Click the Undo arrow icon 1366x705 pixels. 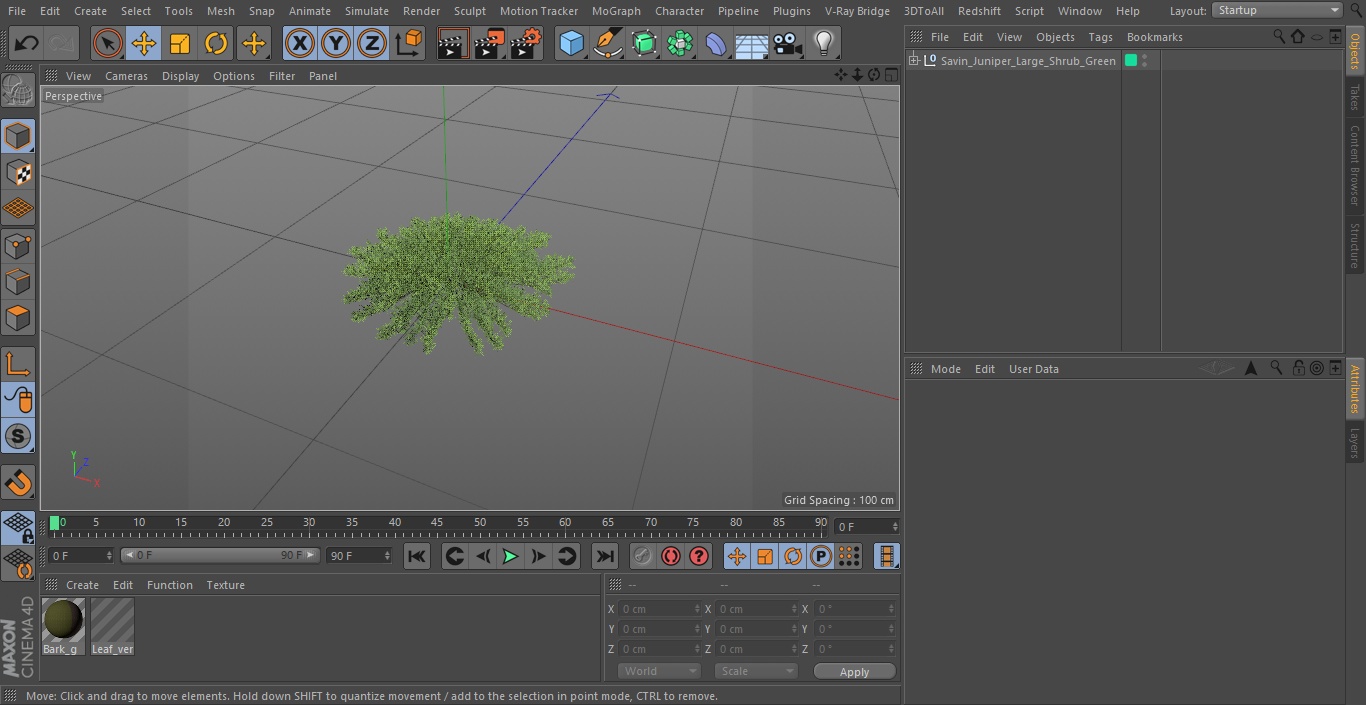pos(26,43)
